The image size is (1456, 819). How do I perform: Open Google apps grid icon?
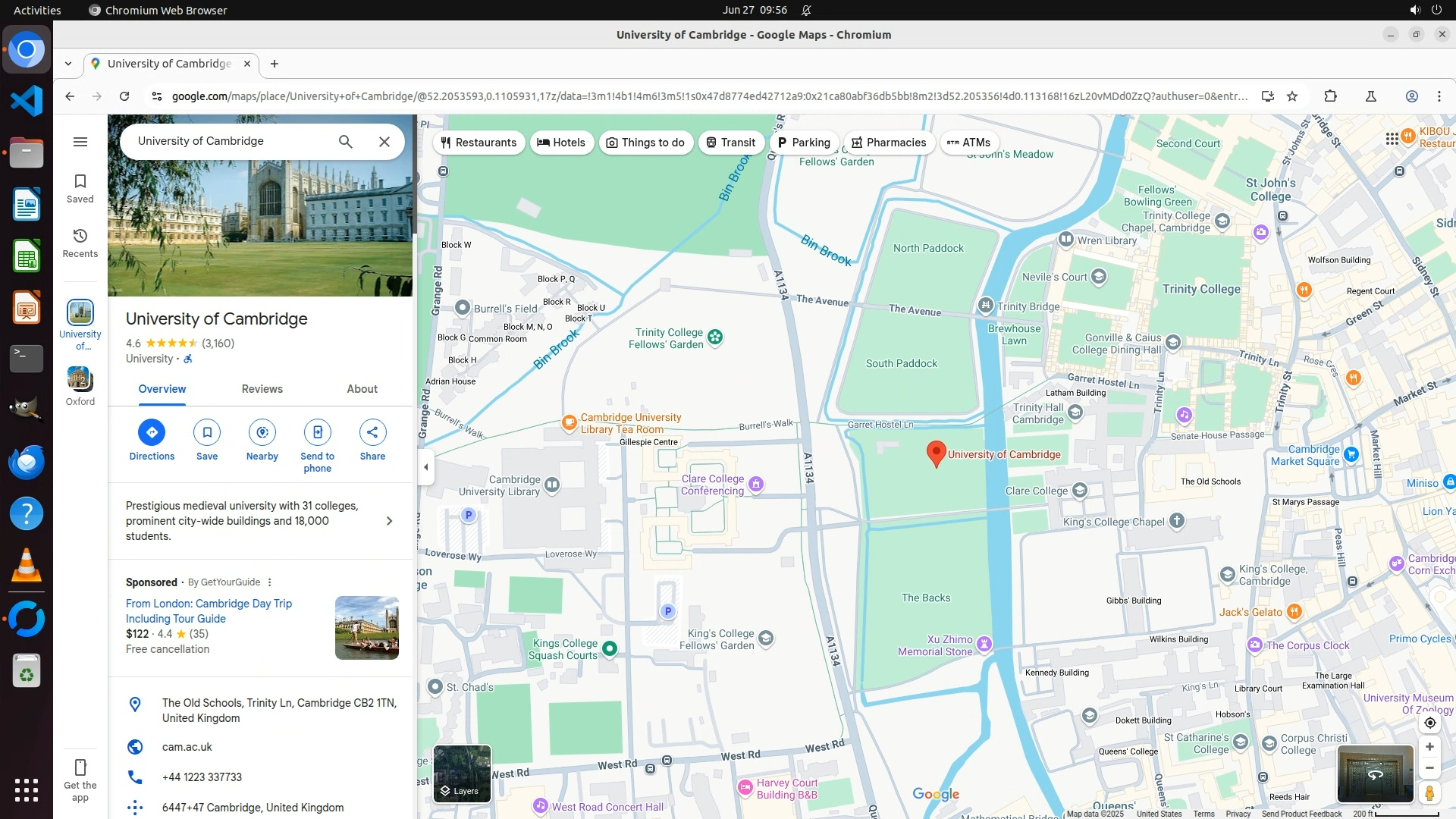click(1392, 138)
